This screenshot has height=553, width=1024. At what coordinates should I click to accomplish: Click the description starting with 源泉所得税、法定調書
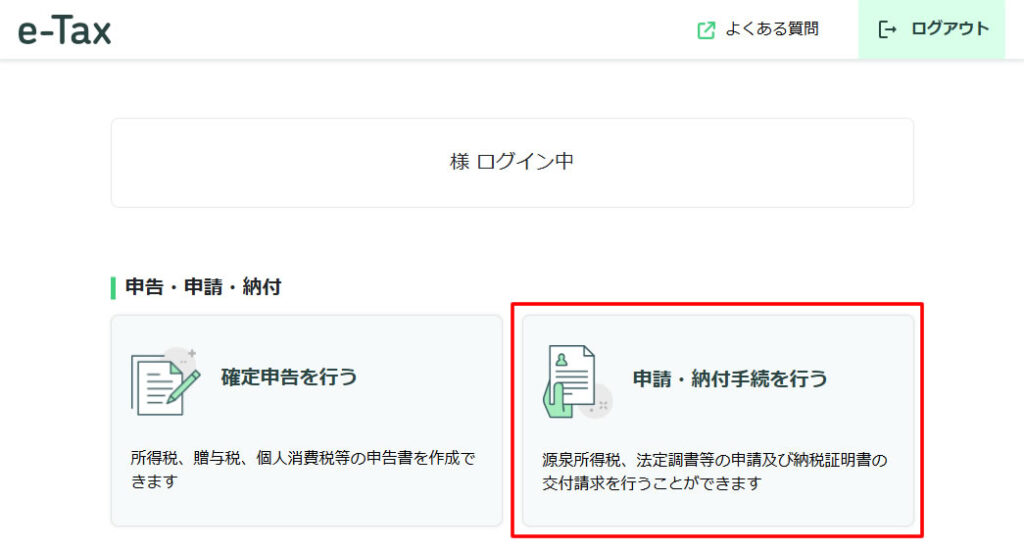(x=714, y=471)
